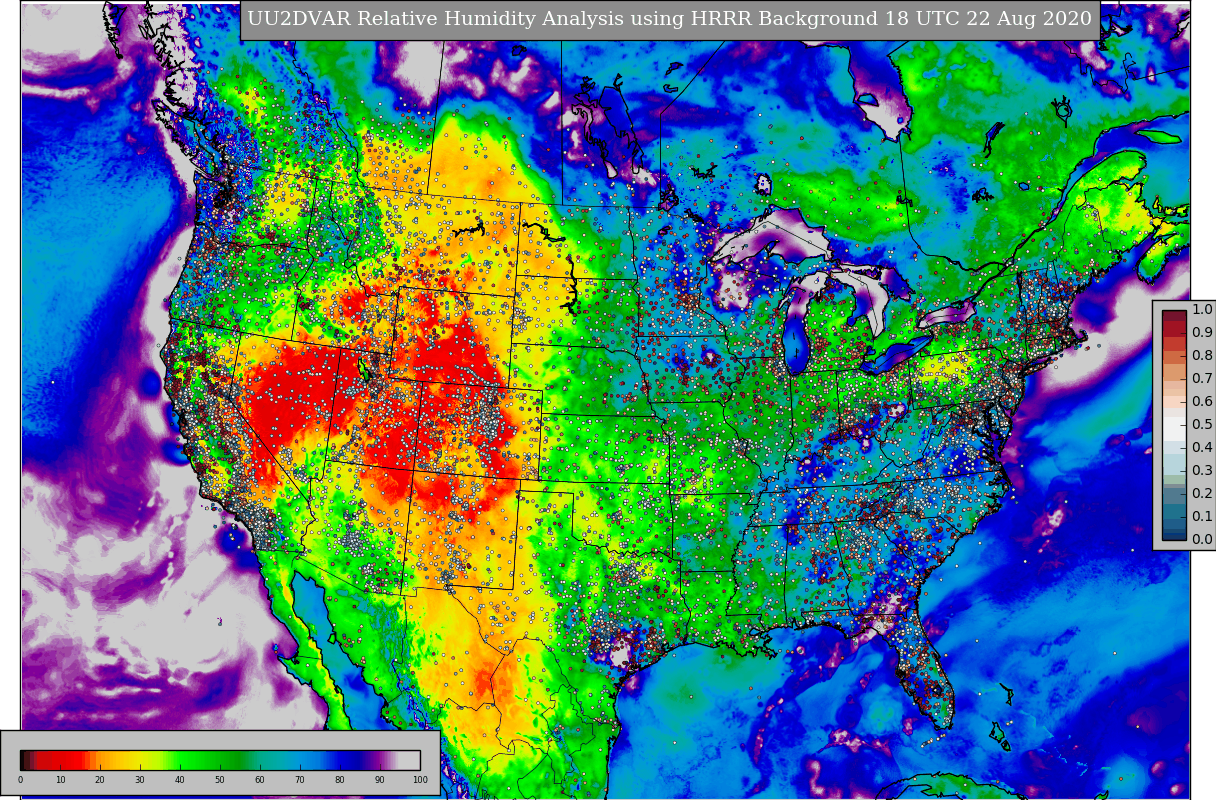The height and width of the screenshot is (800, 1216).
Task: Click the '22 Aug 2020' date in the title
Action: coord(1027,19)
